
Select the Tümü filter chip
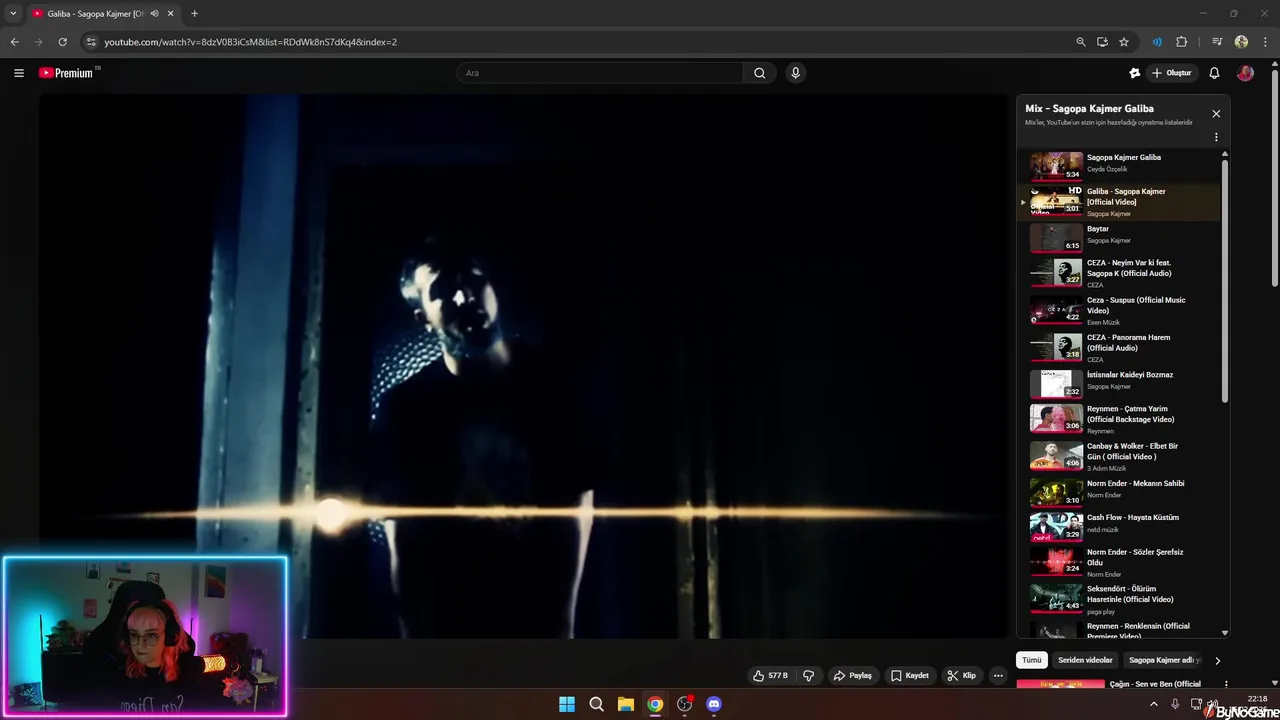(x=1031, y=660)
